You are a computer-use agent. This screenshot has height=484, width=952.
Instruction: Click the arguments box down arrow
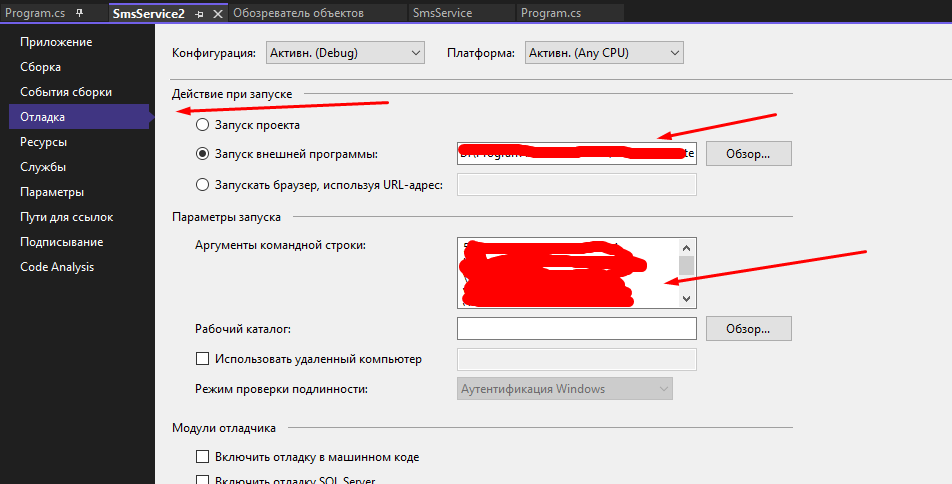coord(687,298)
